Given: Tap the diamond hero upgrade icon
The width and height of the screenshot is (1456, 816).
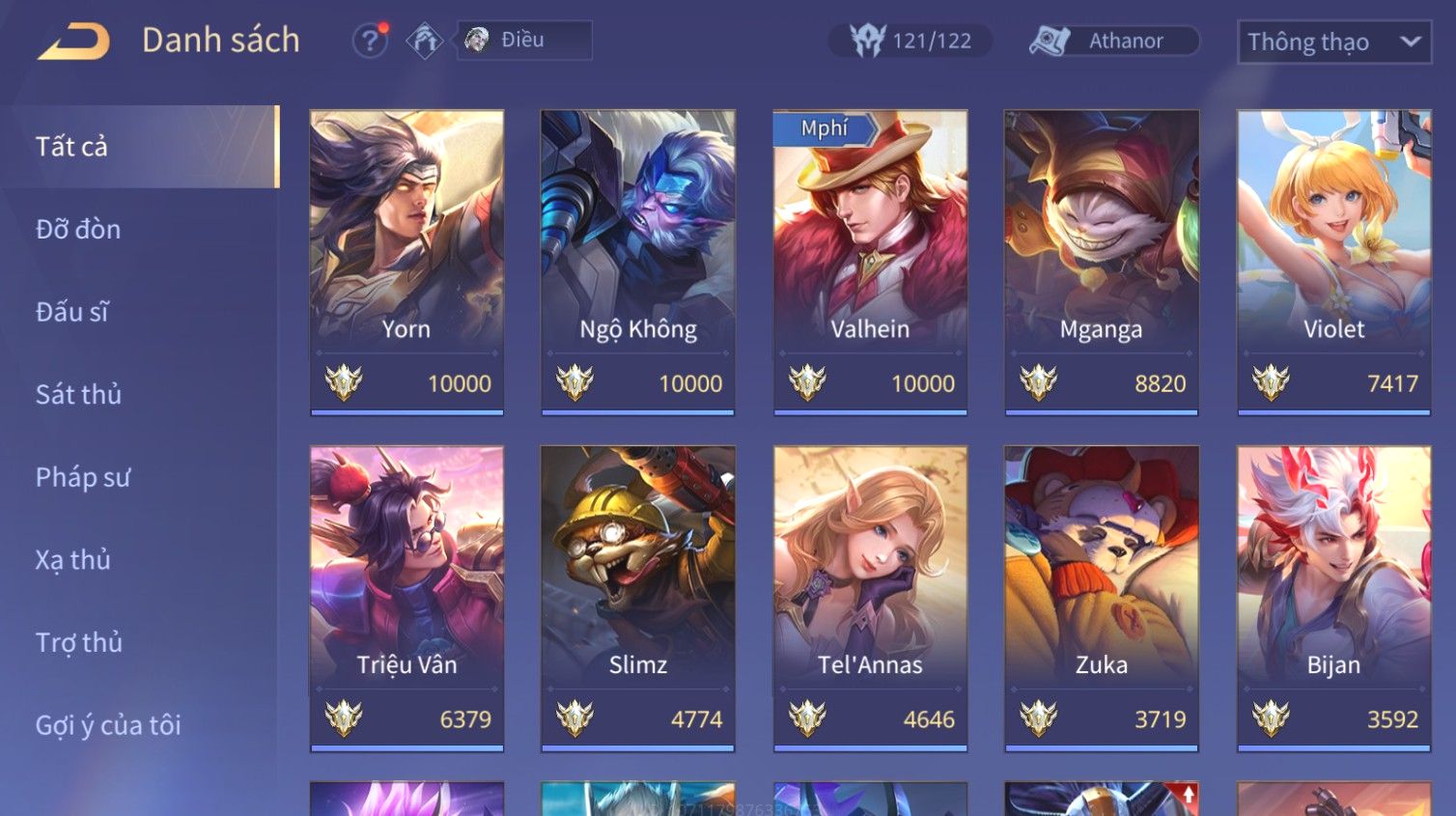Looking at the screenshot, I should 424,41.
